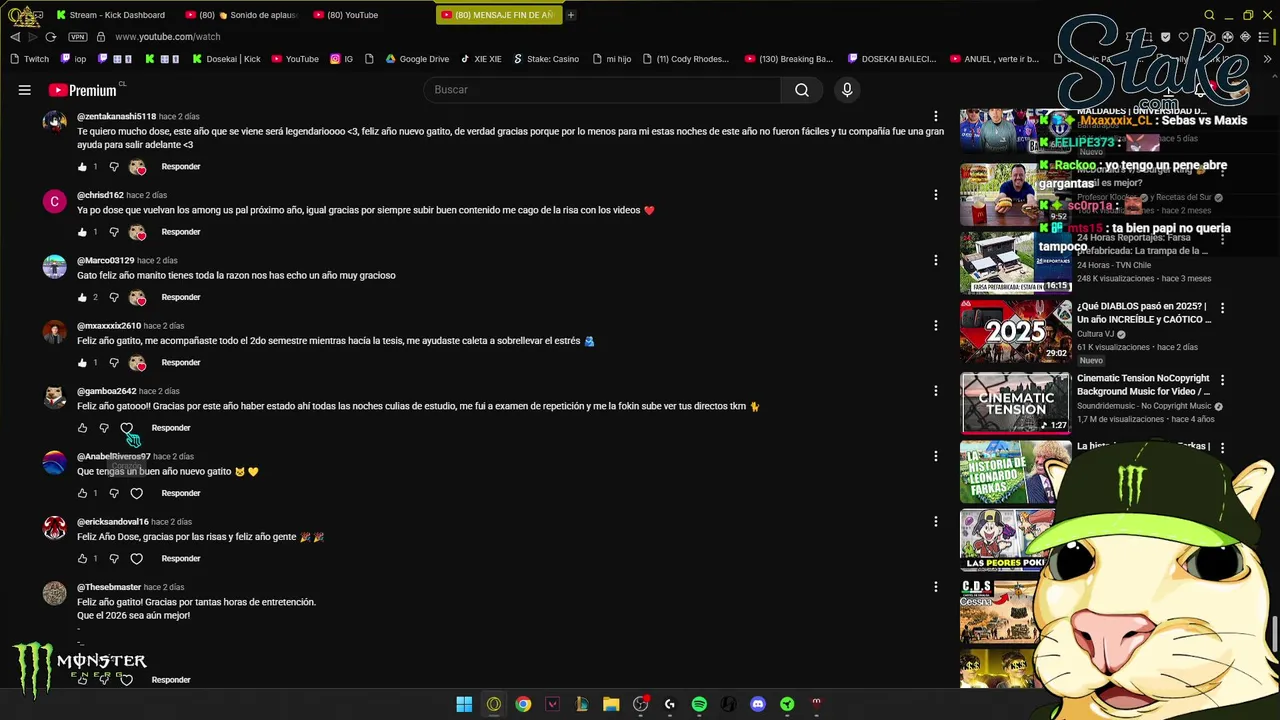Open @Marco03129 channel name link
The width and height of the screenshot is (1280, 720).
pos(105,260)
